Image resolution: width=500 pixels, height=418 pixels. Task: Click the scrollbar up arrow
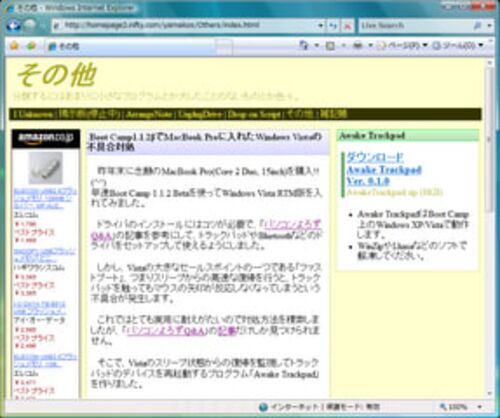[489, 63]
